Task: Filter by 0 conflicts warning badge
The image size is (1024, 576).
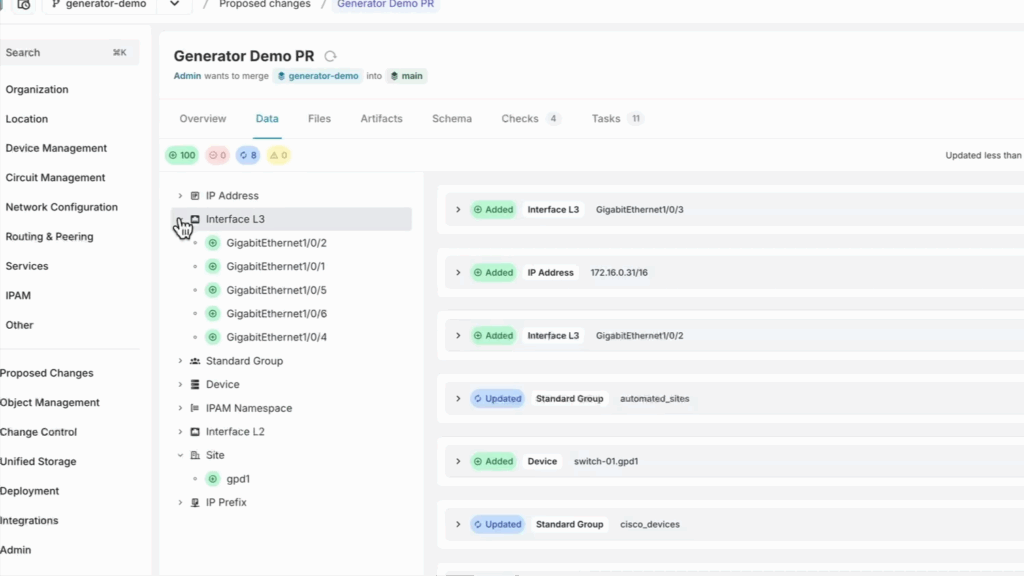Action: pos(279,155)
